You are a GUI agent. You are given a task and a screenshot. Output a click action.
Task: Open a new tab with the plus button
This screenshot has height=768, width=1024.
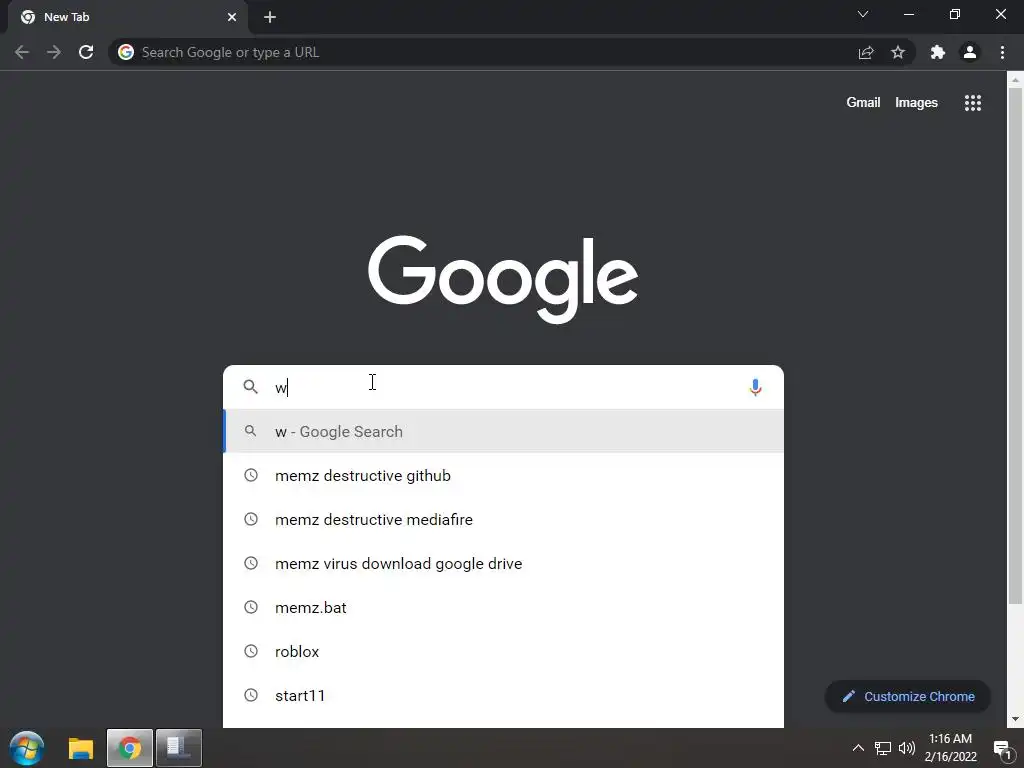tap(270, 17)
